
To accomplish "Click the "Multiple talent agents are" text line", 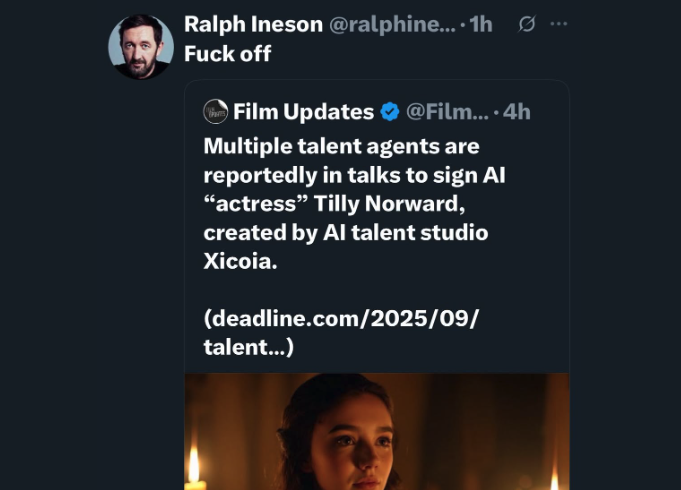I will click(x=341, y=146).
